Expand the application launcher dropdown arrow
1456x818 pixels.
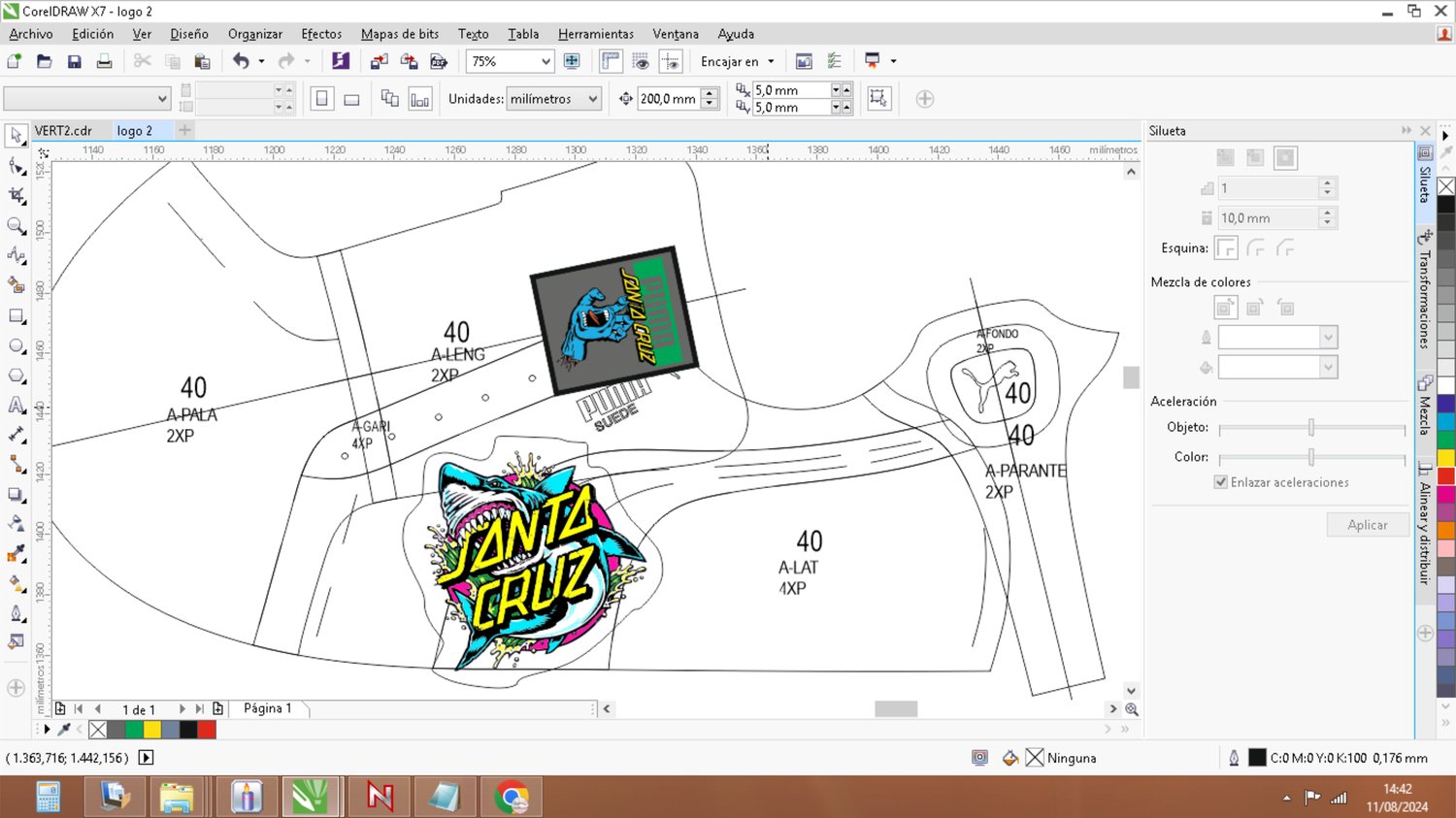pos(893,61)
